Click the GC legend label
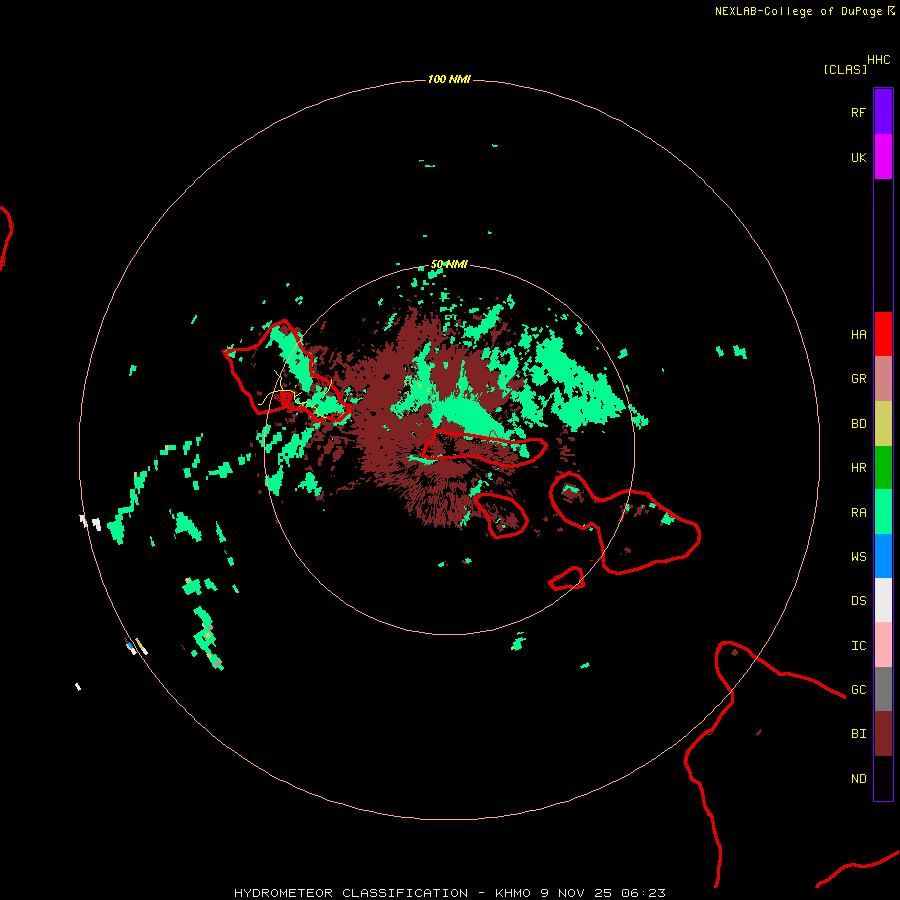This screenshot has height=900, width=900. [x=858, y=689]
